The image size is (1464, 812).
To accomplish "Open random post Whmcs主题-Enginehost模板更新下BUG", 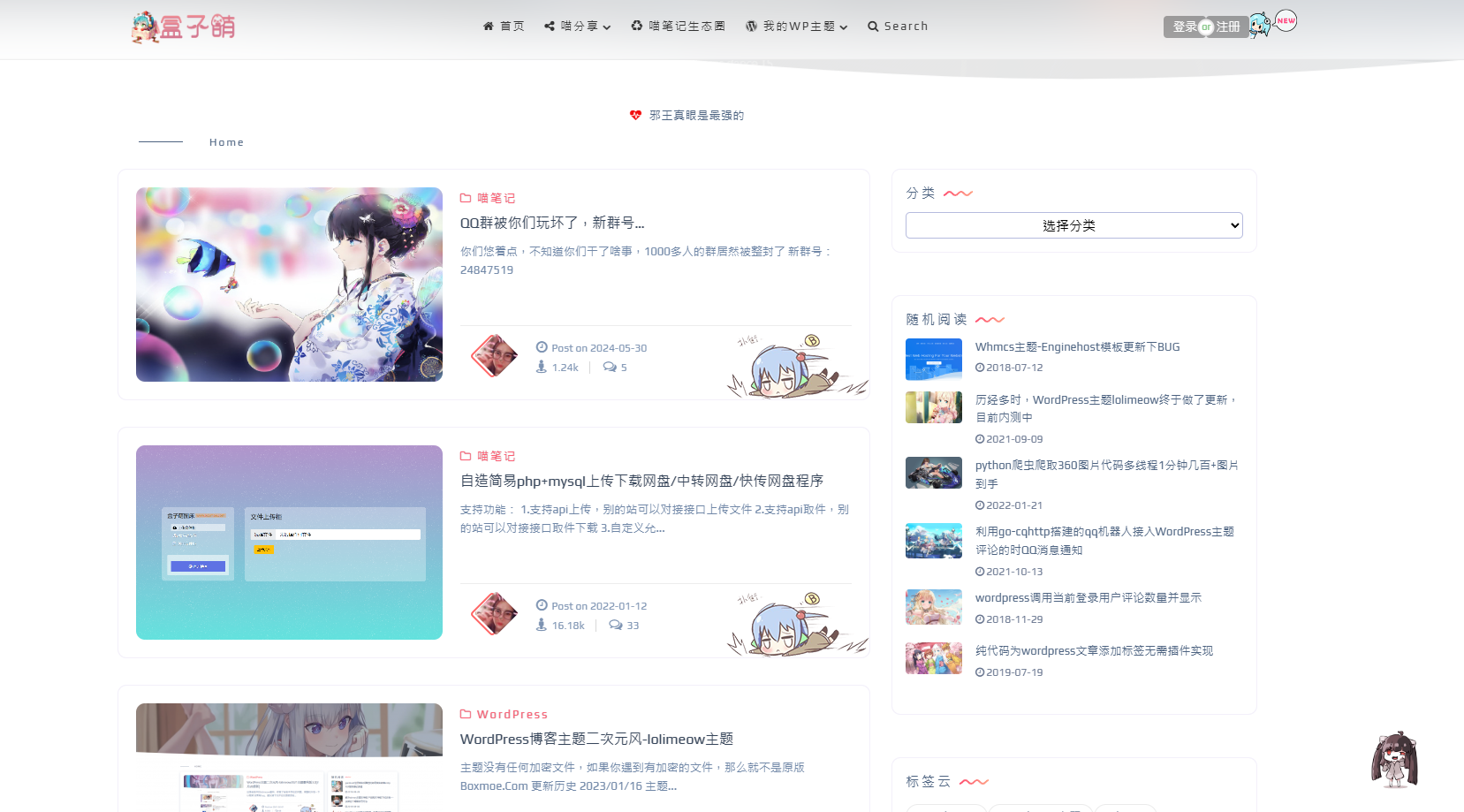I will [1077, 347].
